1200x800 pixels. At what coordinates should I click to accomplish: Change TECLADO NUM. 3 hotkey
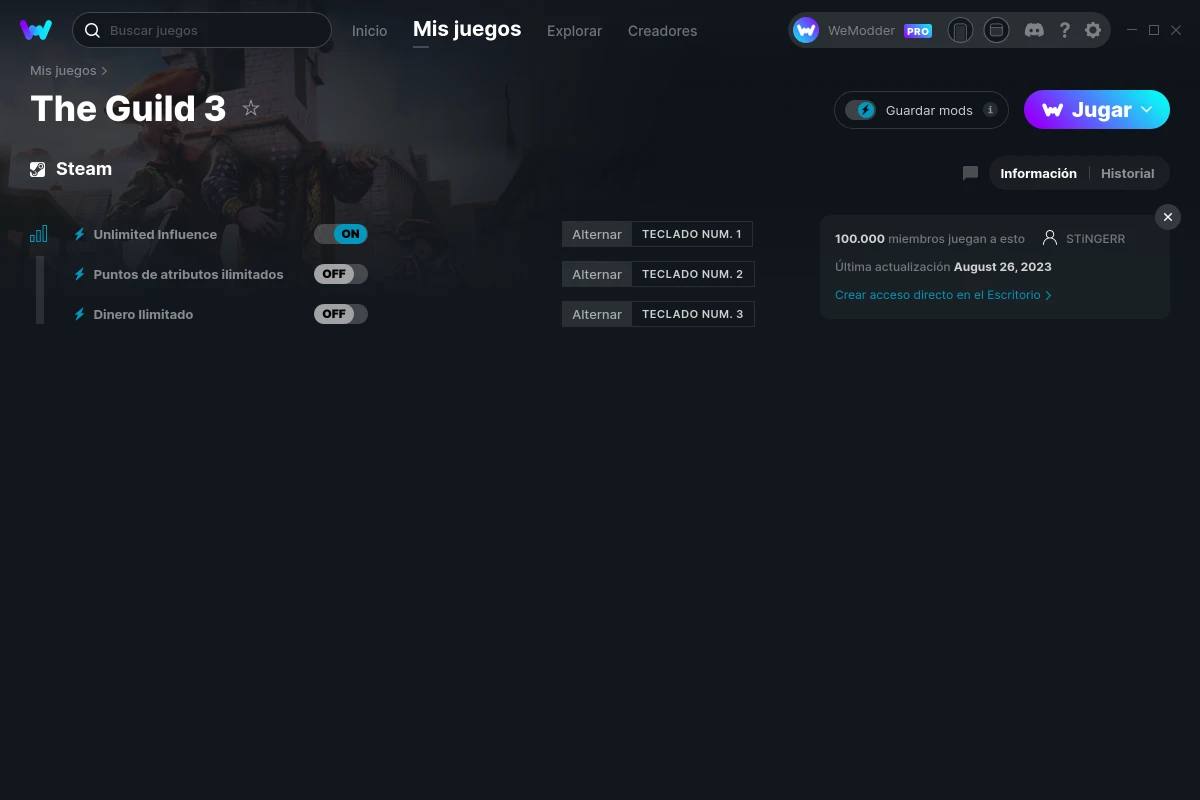pos(693,314)
